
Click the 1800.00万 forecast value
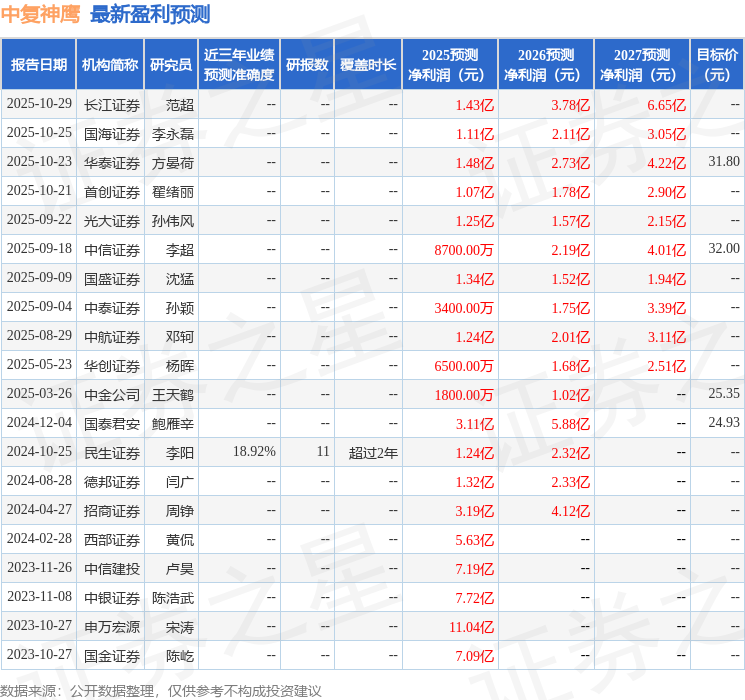point(464,395)
